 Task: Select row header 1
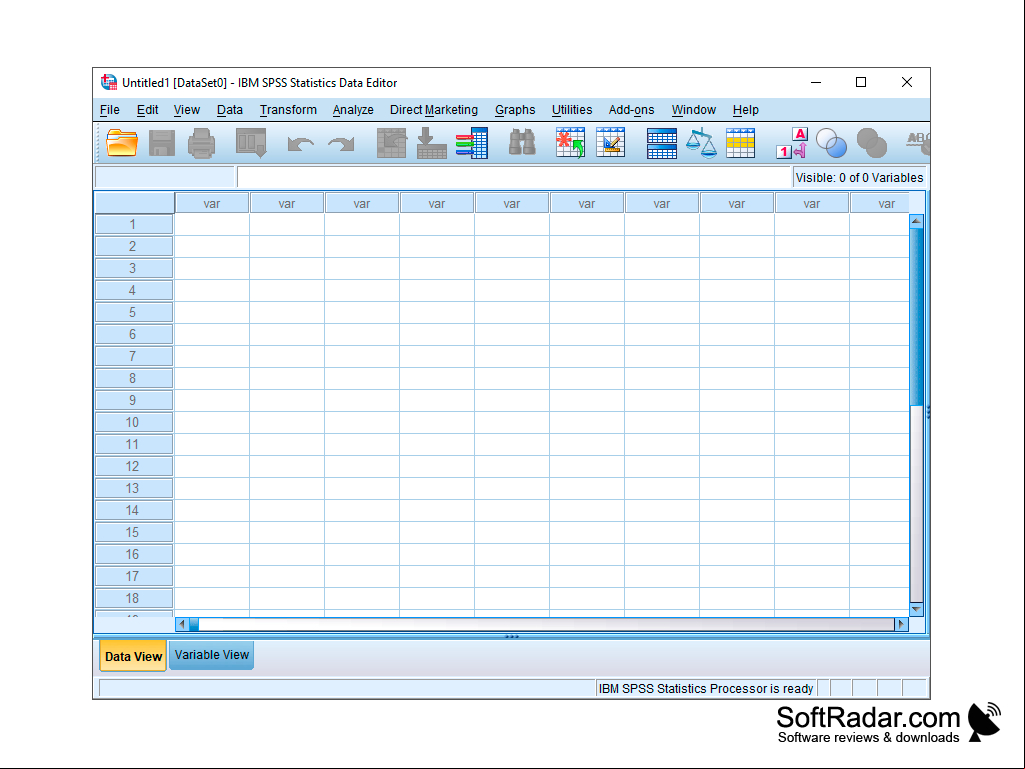[x=134, y=224]
